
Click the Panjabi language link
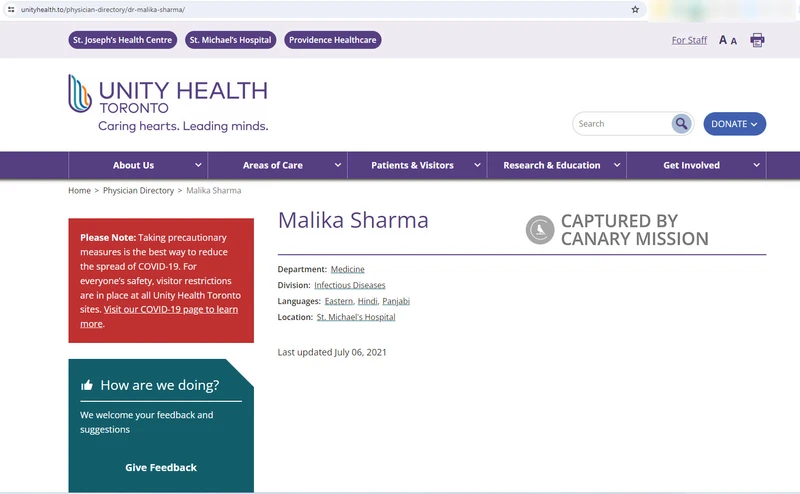point(396,301)
